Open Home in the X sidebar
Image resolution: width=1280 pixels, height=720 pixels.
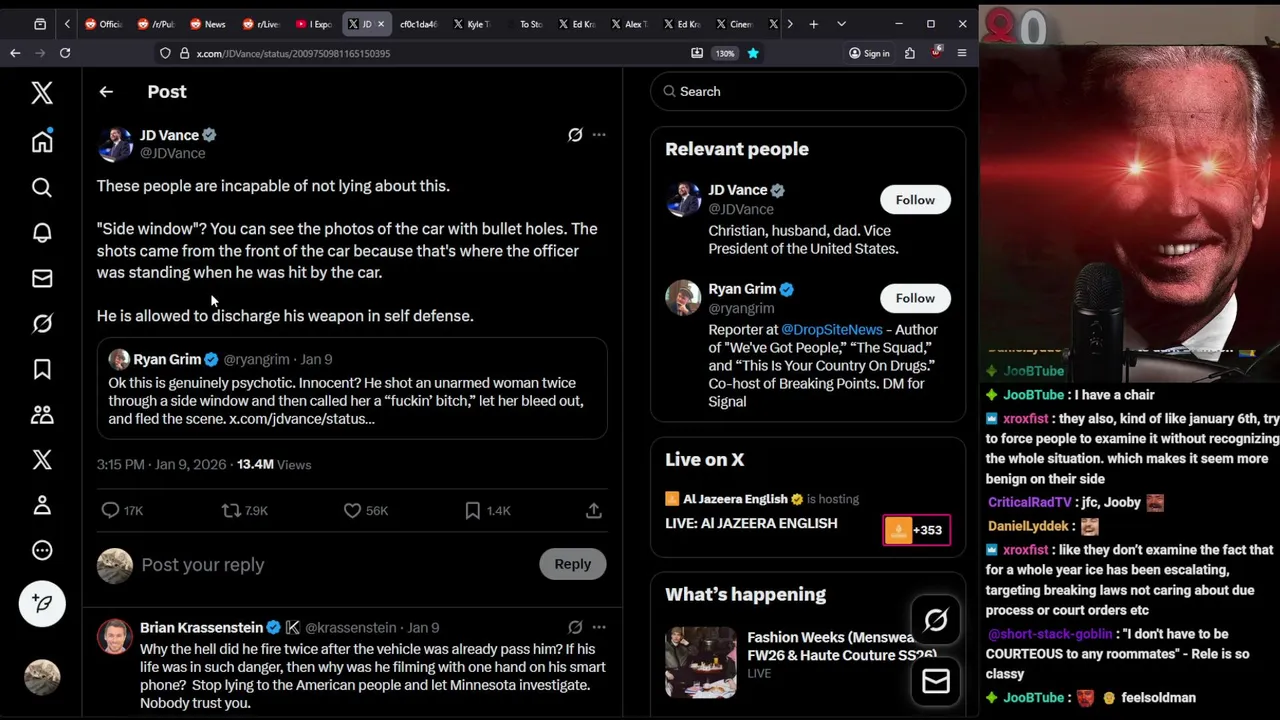(42, 141)
